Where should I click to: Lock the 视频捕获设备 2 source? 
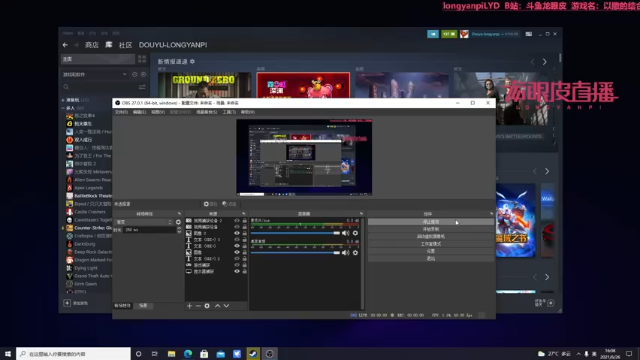coord(244,220)
